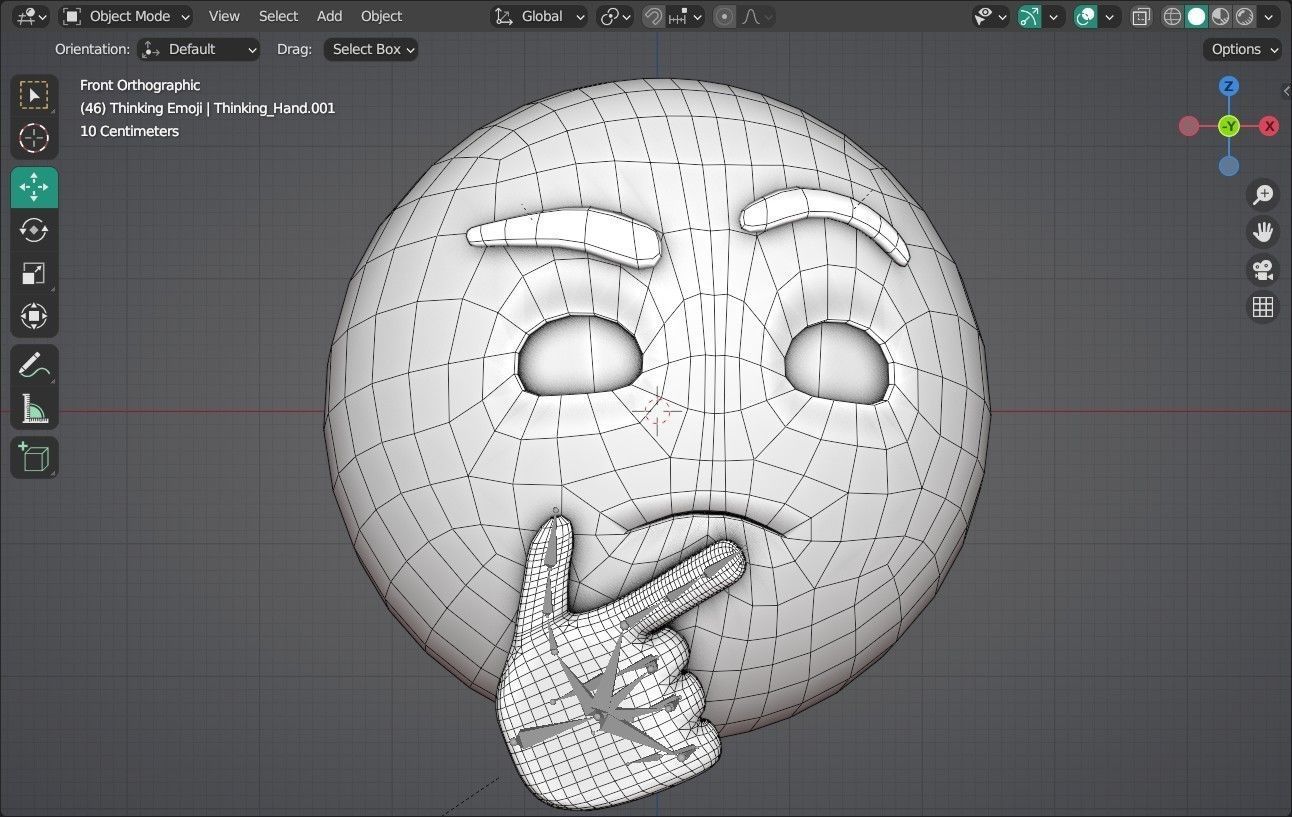Viewport: 1292px width, 817px height.
Task: Click the Select Box tool icon
Action: point(34,95)
